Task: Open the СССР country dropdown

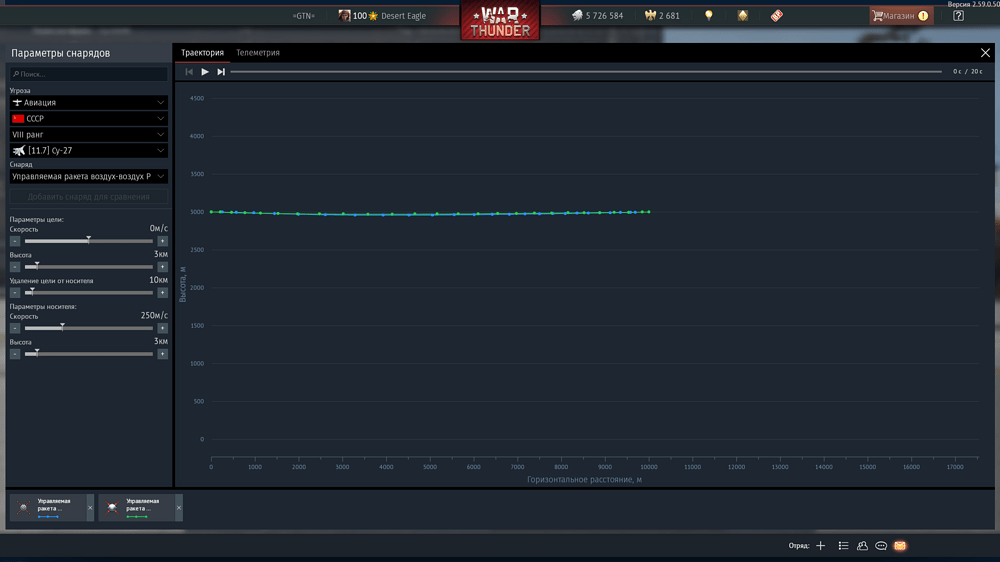Action: 89,119
